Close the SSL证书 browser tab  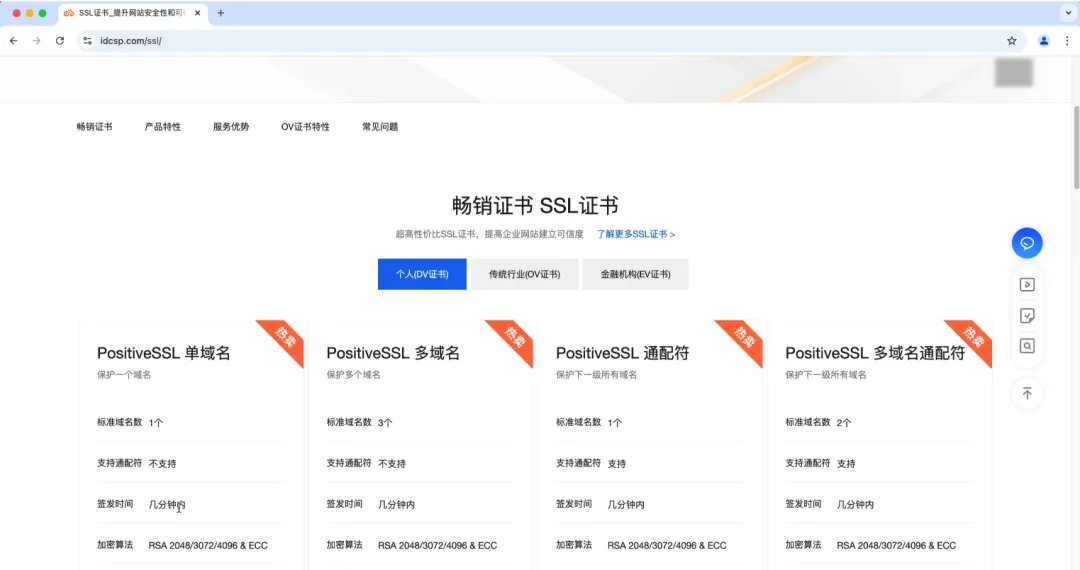point(198,12)
